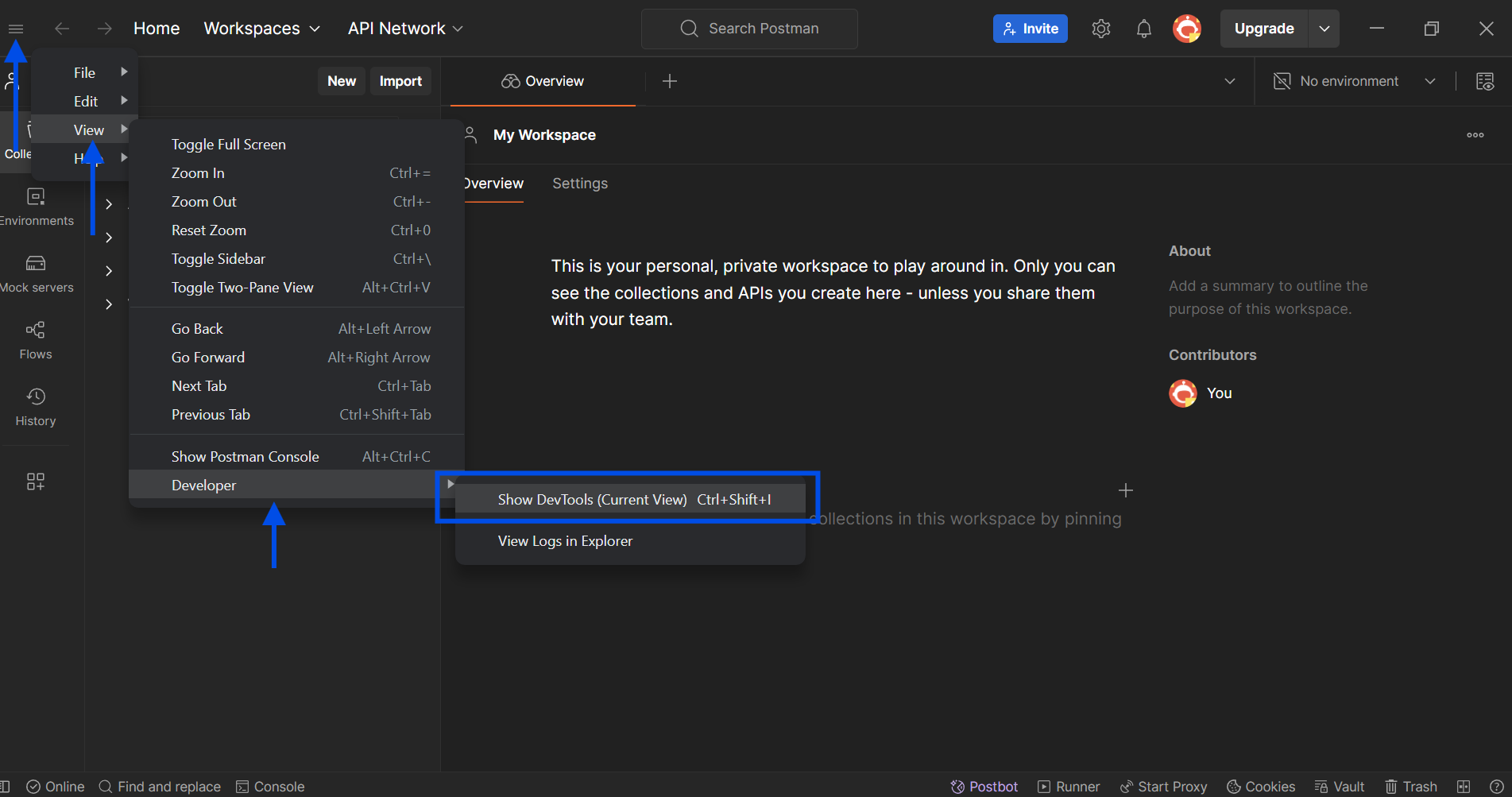Select Zoom Out from View menu

[296, 202]
